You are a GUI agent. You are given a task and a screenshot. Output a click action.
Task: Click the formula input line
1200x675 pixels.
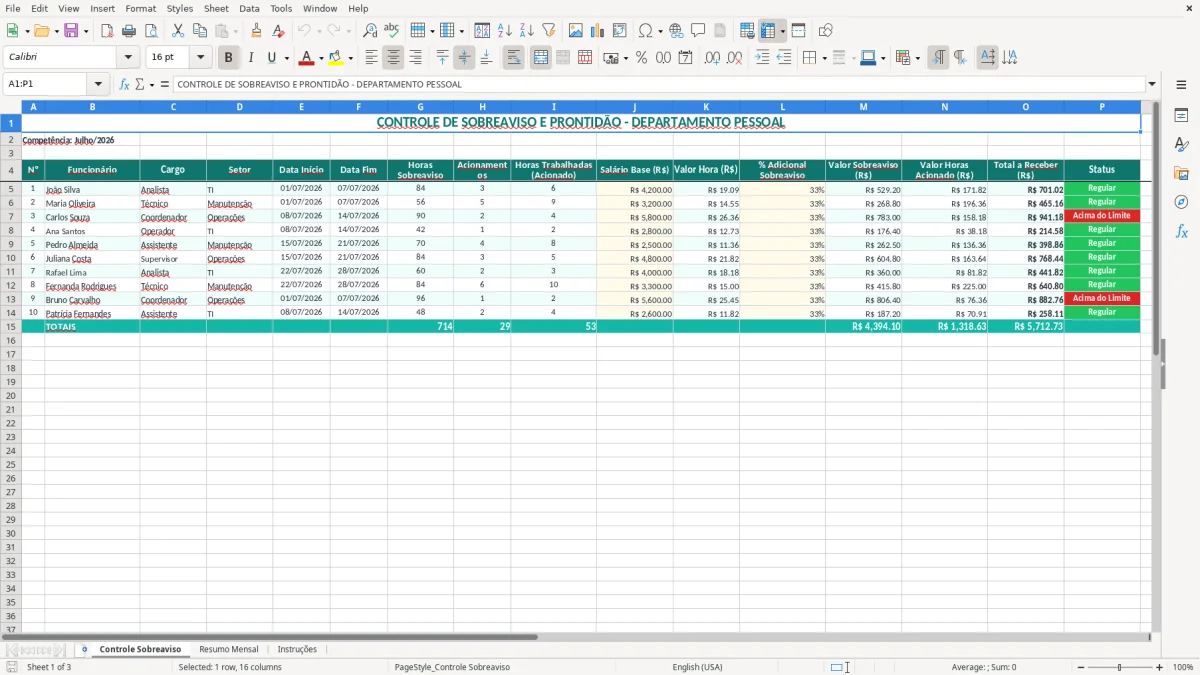click(658, 84)
